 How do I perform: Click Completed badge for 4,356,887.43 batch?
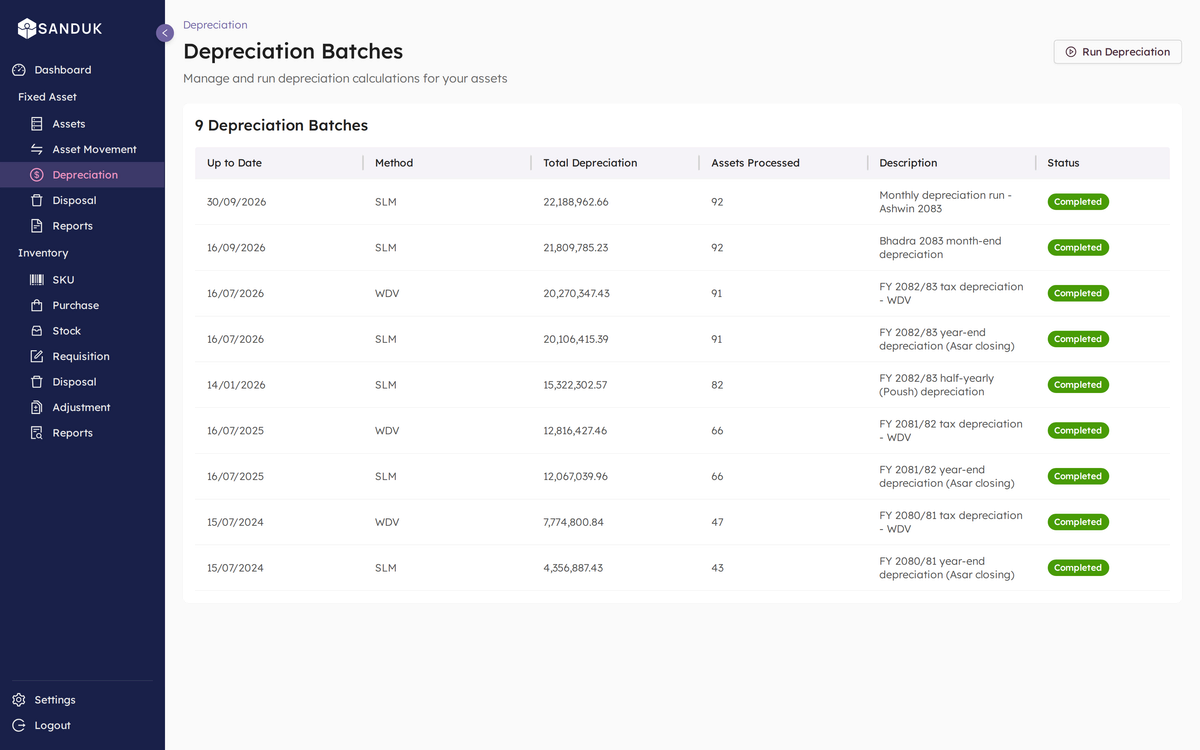(x=1078, y=568)
